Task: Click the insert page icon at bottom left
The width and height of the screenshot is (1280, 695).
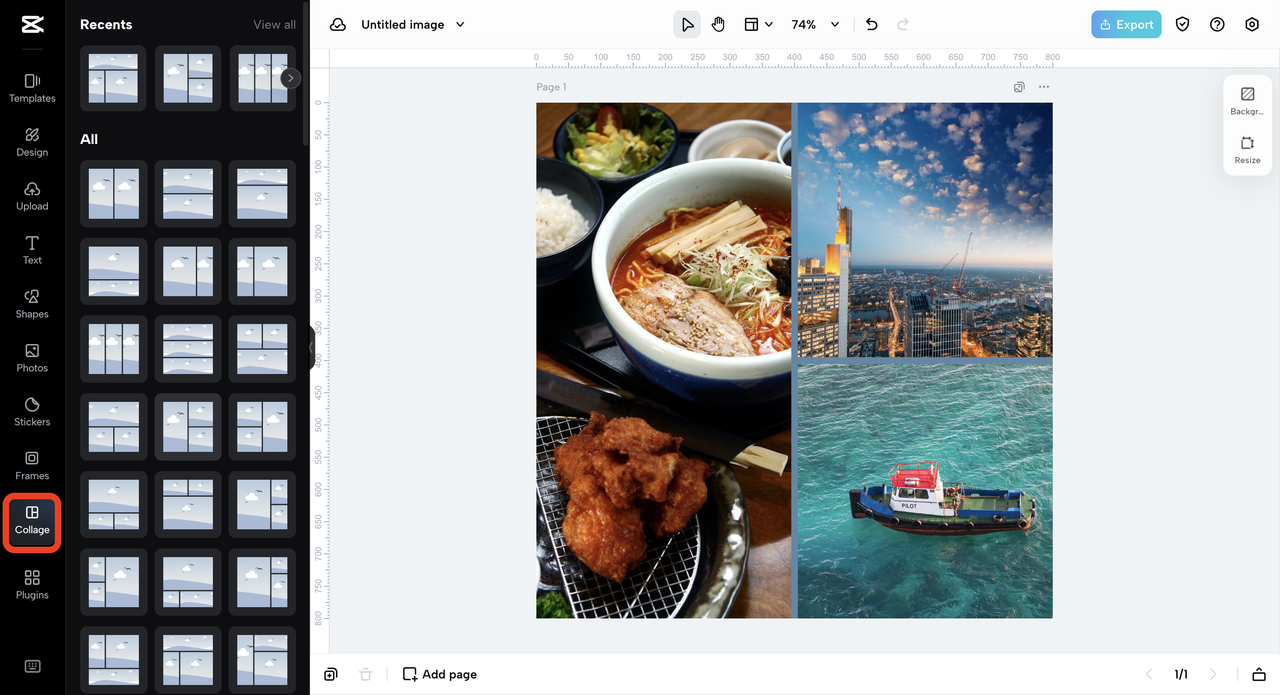Action: (331, 674)
